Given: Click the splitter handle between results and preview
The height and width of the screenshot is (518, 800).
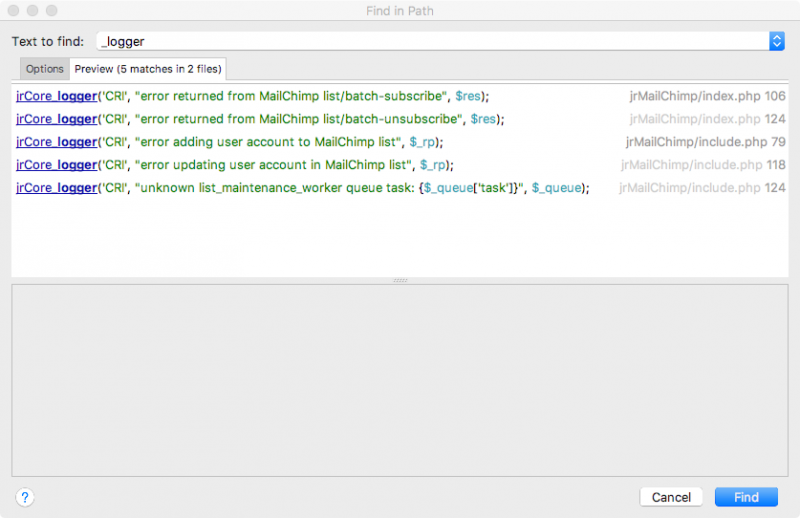Looking at the screenshot, I should [400, 280].
